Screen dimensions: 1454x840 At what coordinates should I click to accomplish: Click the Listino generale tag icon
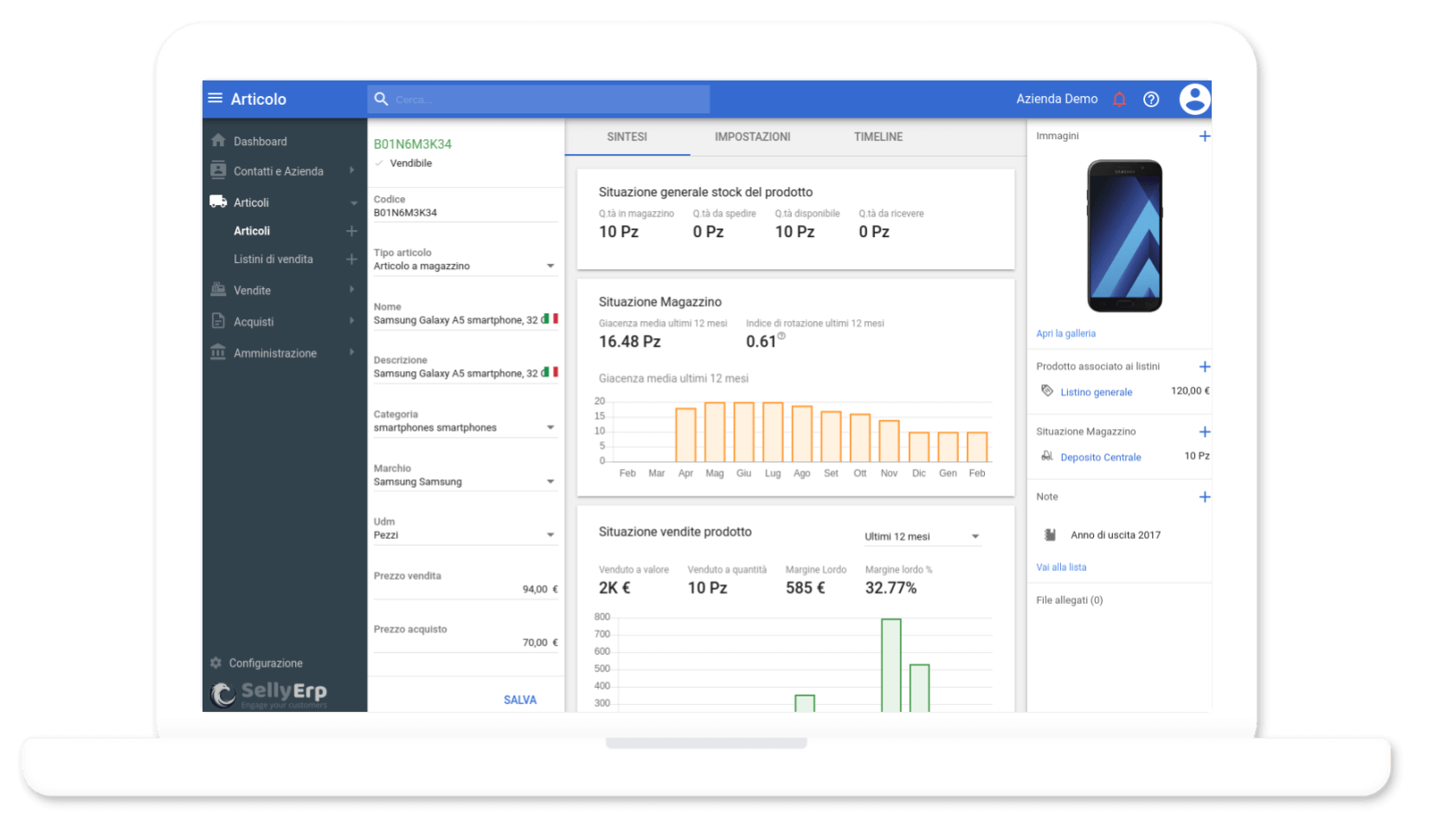click(1046, 391)
